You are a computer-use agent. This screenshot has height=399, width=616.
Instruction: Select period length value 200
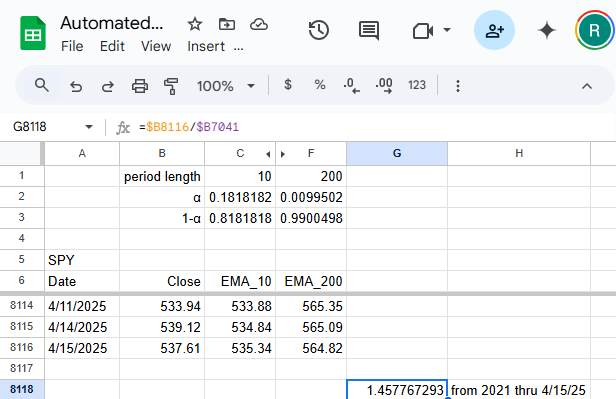click(x=311, y=176)
